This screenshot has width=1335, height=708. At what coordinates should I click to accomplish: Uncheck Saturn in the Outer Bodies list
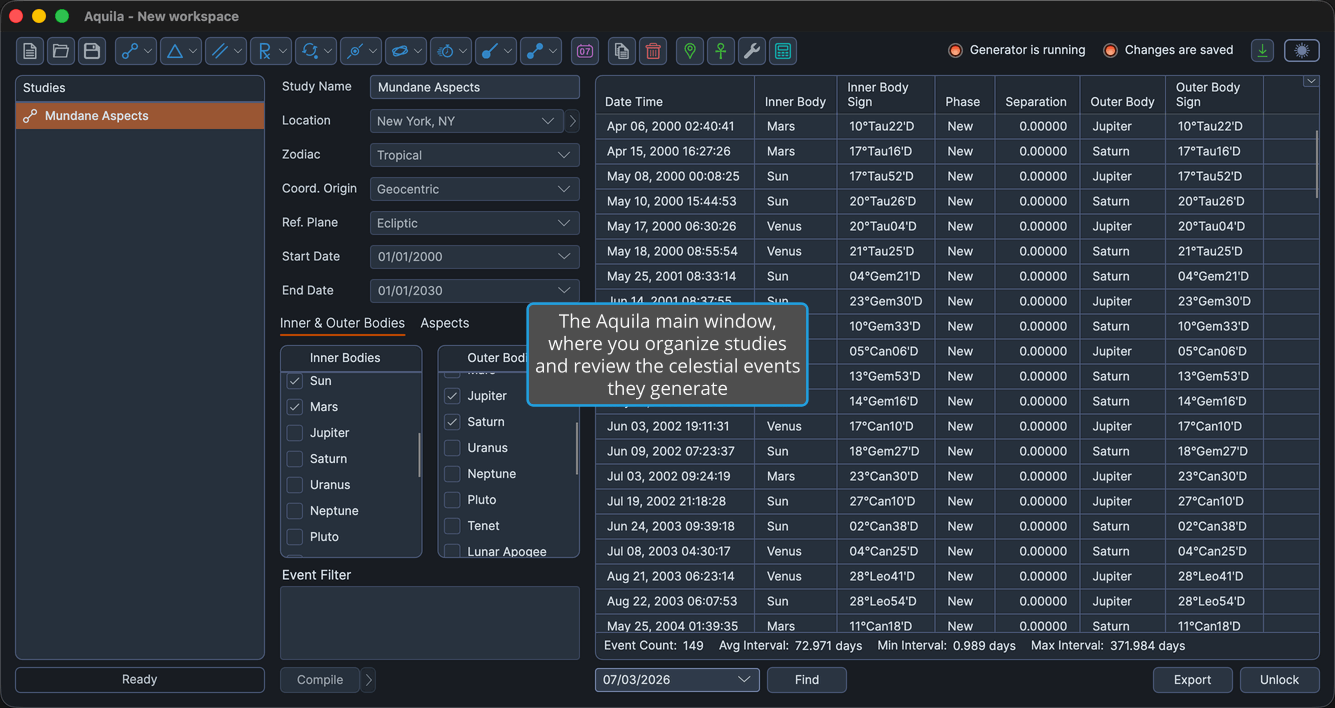(452, 422)
